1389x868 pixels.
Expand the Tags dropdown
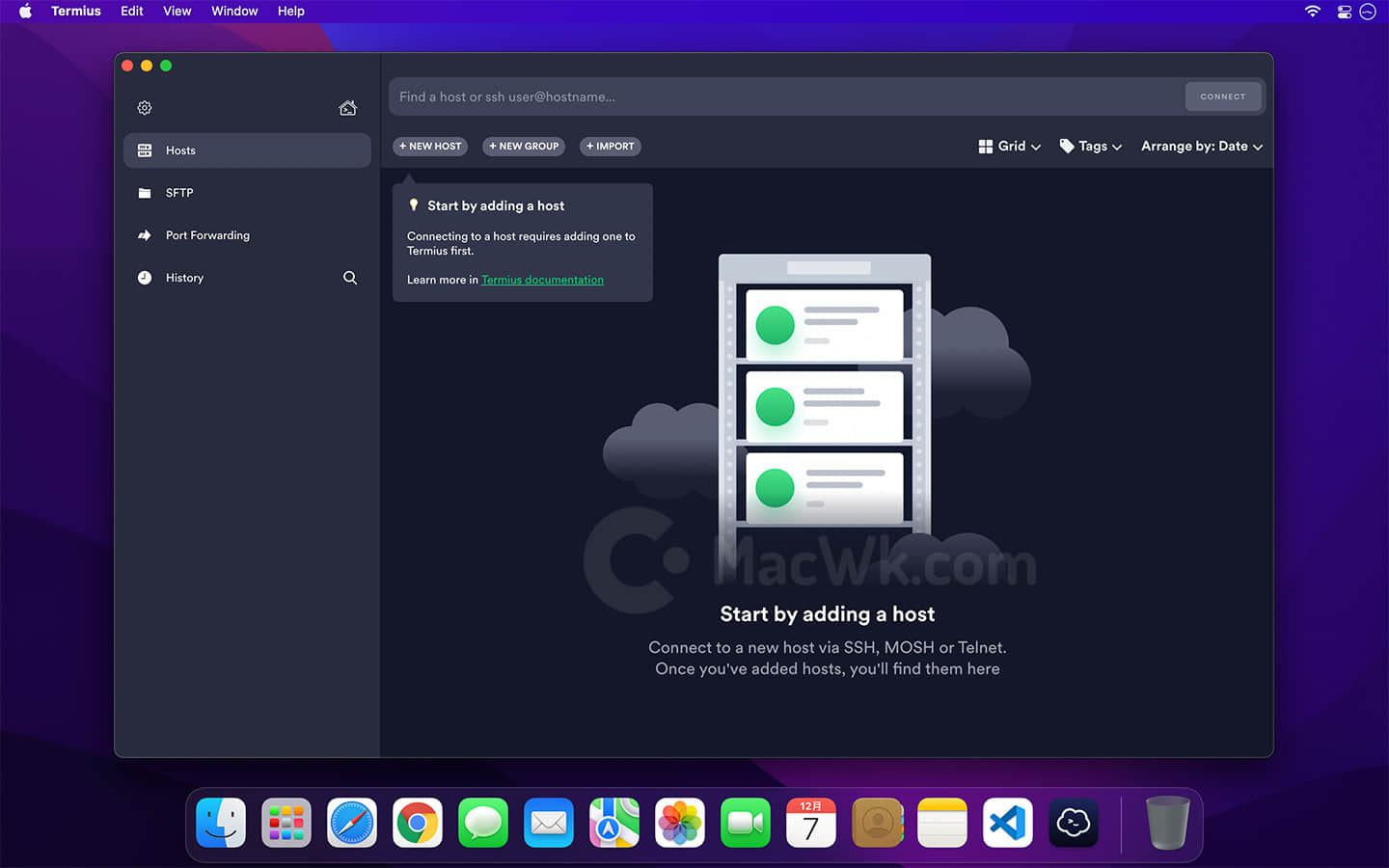pos(1091,147)
